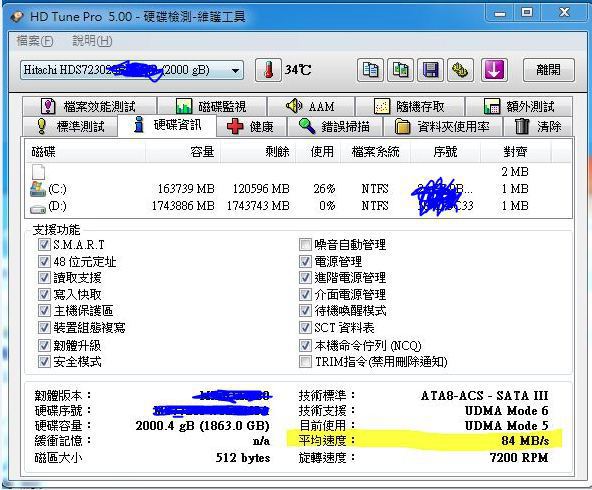592x490 pixels.
Task: Click the UDMA Mode 5 value
Action: (x=506, y=425)
